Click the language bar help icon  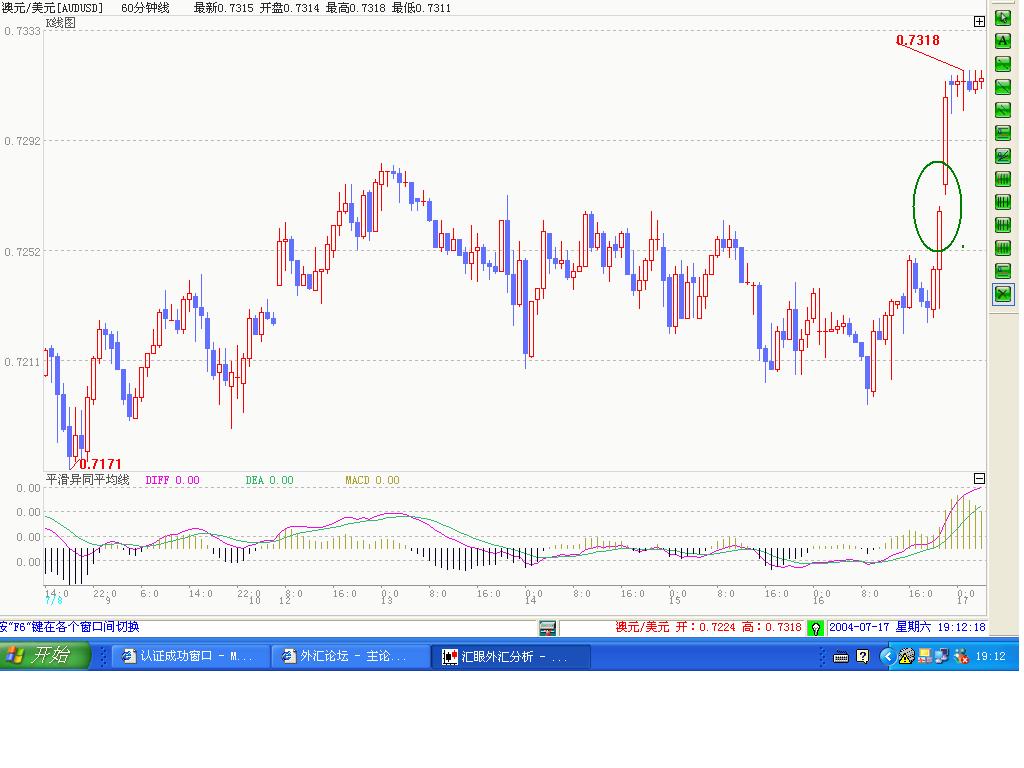point(863,656)
